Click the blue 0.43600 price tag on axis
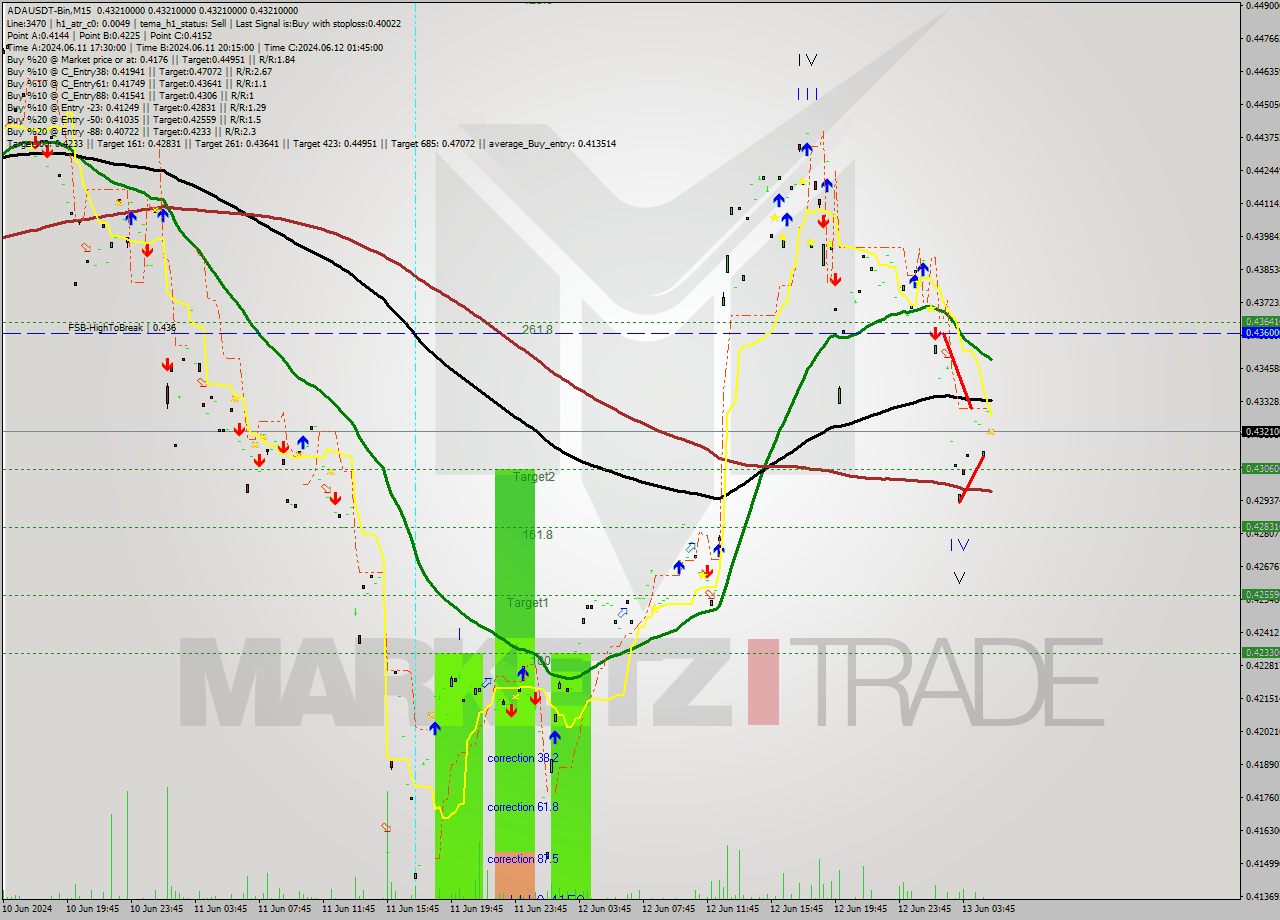Viewport: 1280px width, 920px height. point(1260,333)
